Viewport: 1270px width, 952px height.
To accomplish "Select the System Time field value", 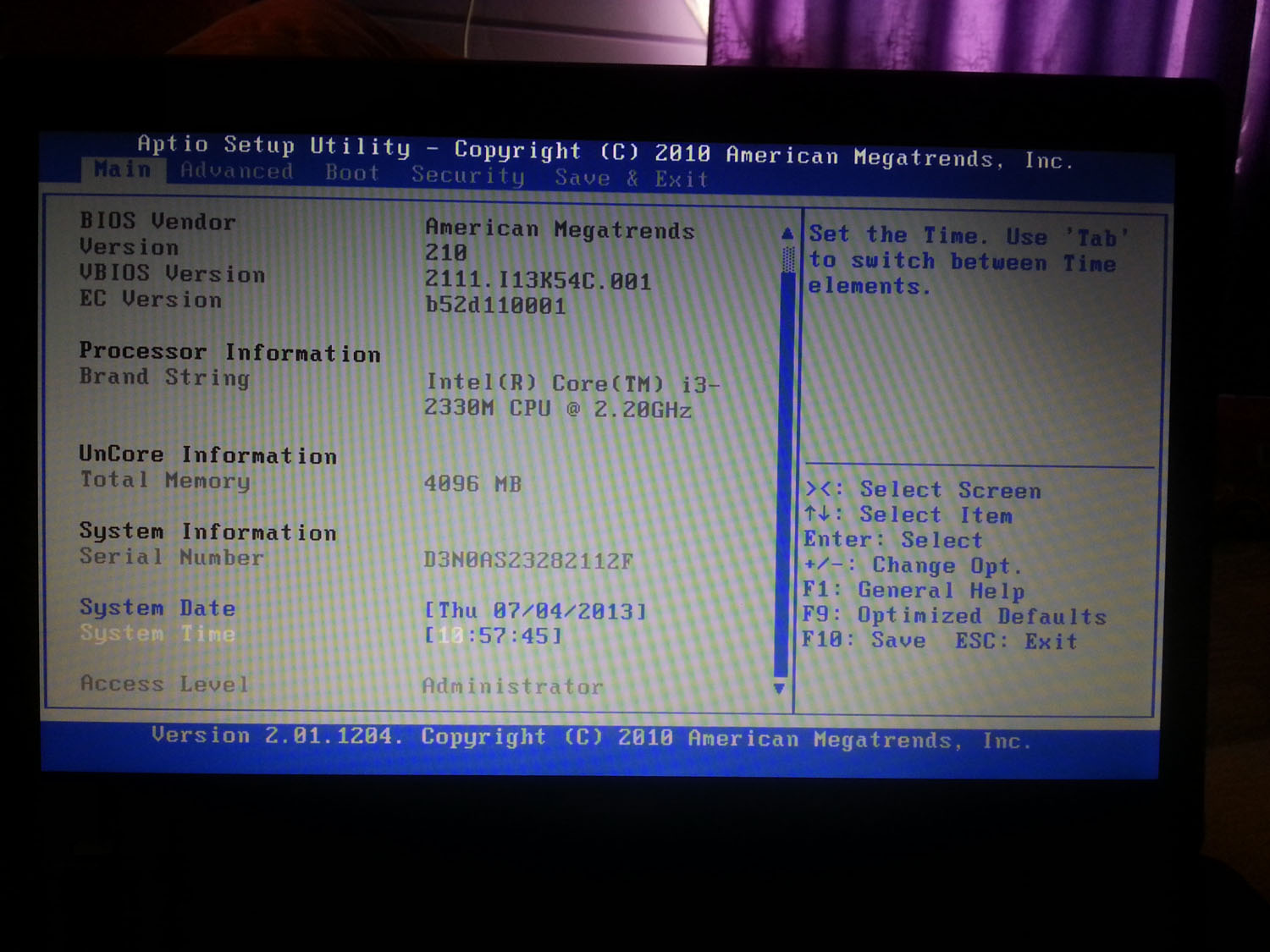I will point(493,636).
